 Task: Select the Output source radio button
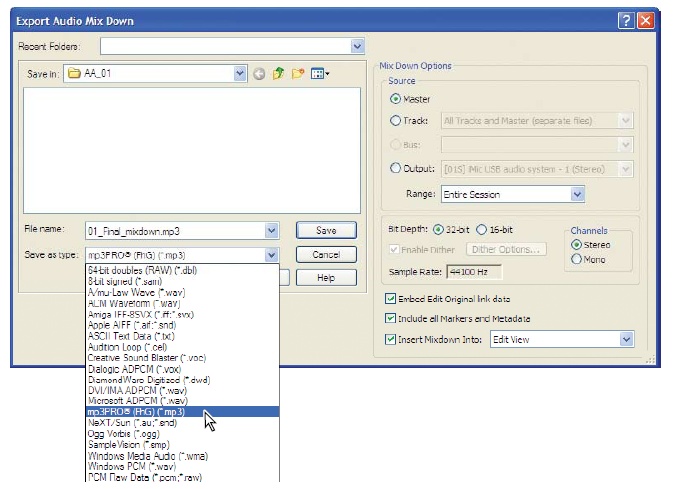(x=395, y=168)
